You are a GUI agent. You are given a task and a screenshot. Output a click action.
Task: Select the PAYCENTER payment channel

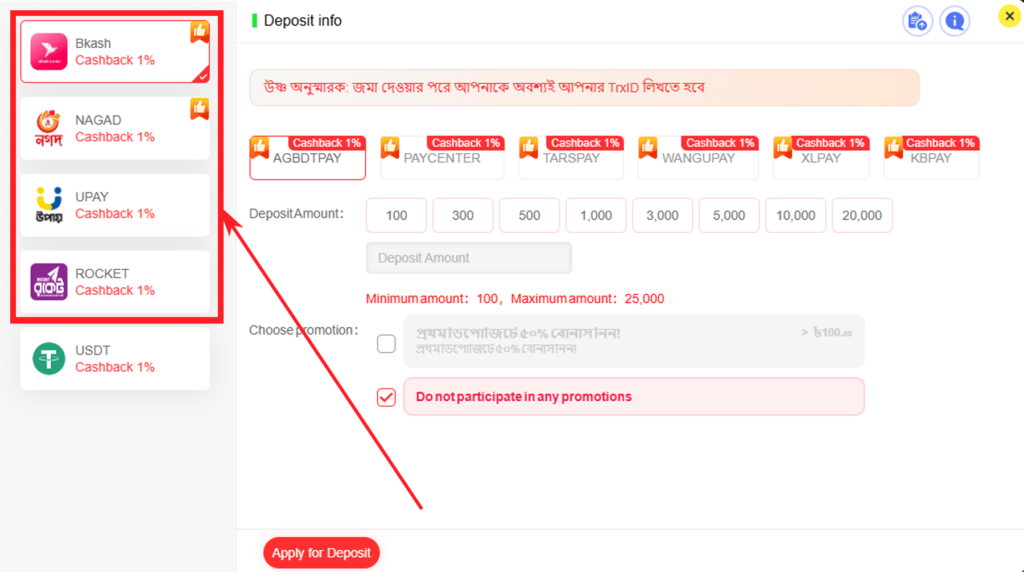pos(442,159)
